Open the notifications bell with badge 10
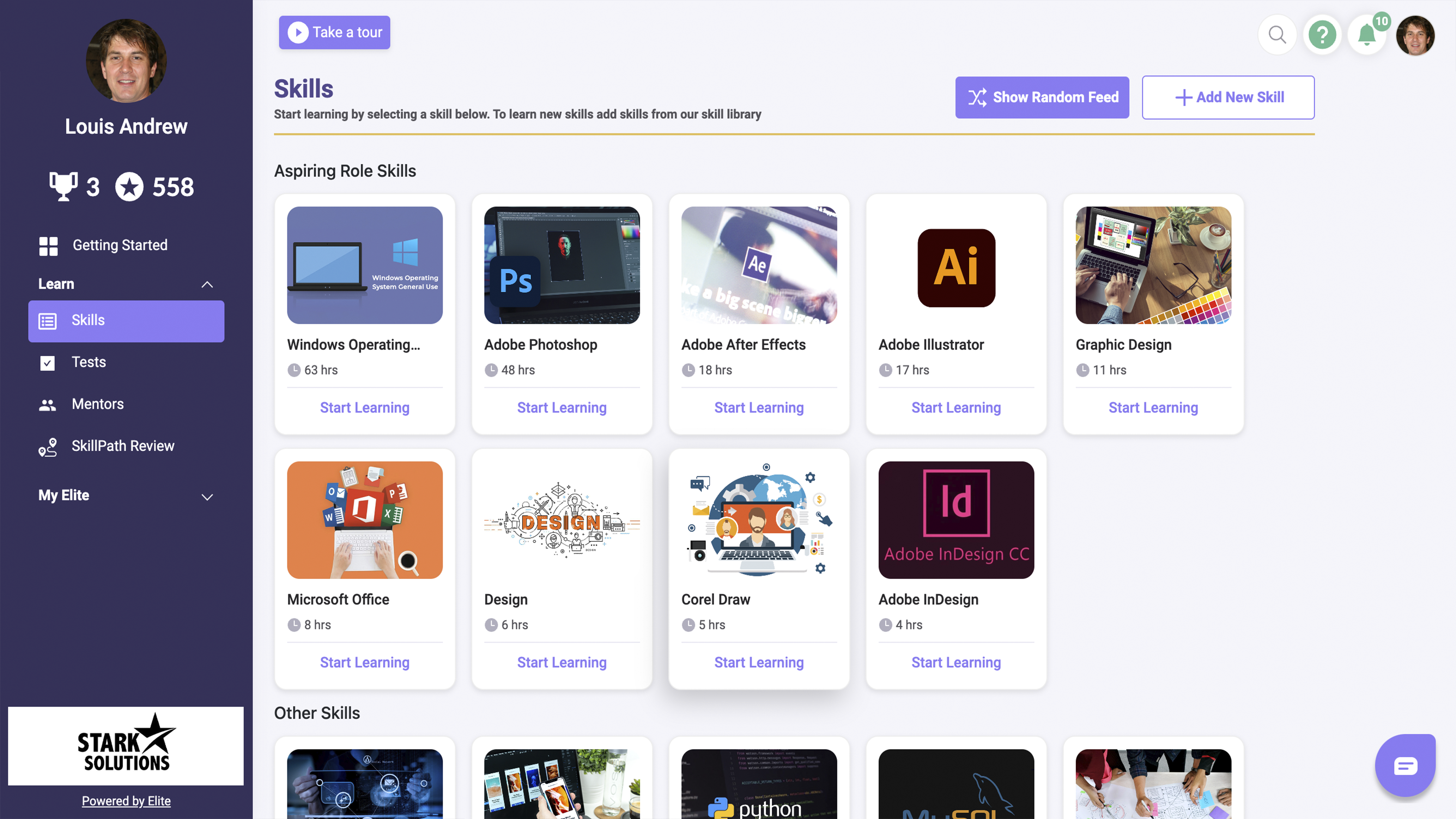This screenshot has width=1456, height=819. point(1367,35)
